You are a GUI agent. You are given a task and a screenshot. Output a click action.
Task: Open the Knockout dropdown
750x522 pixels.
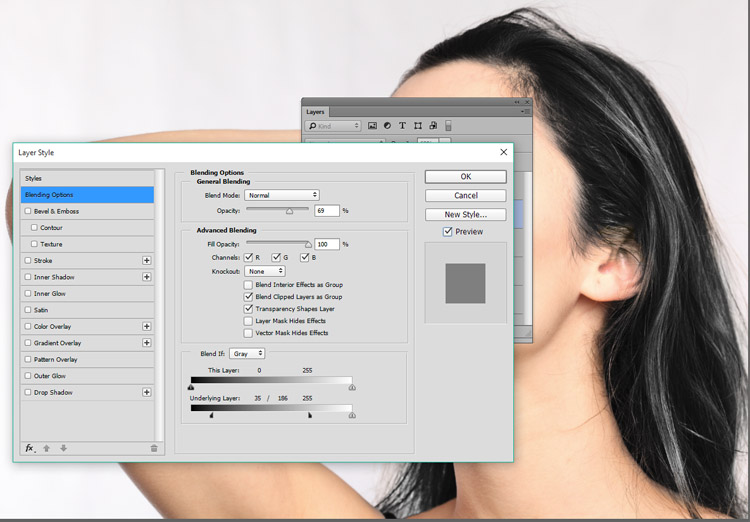click(x=265, y=271)
